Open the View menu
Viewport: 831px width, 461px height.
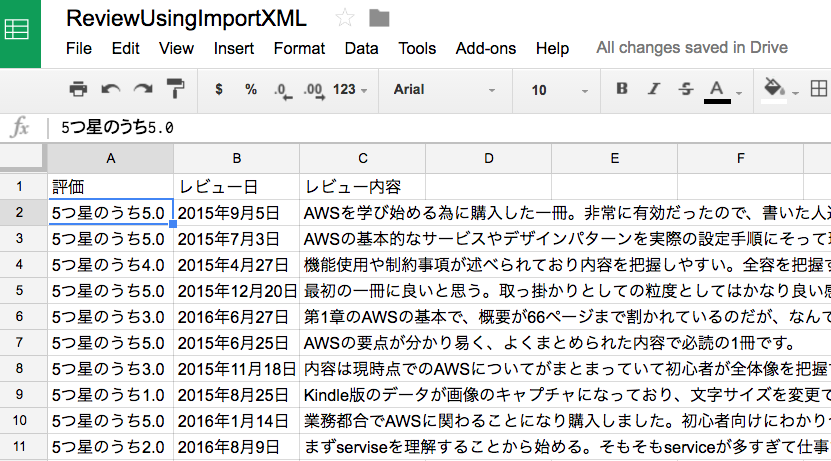(176, 49)
